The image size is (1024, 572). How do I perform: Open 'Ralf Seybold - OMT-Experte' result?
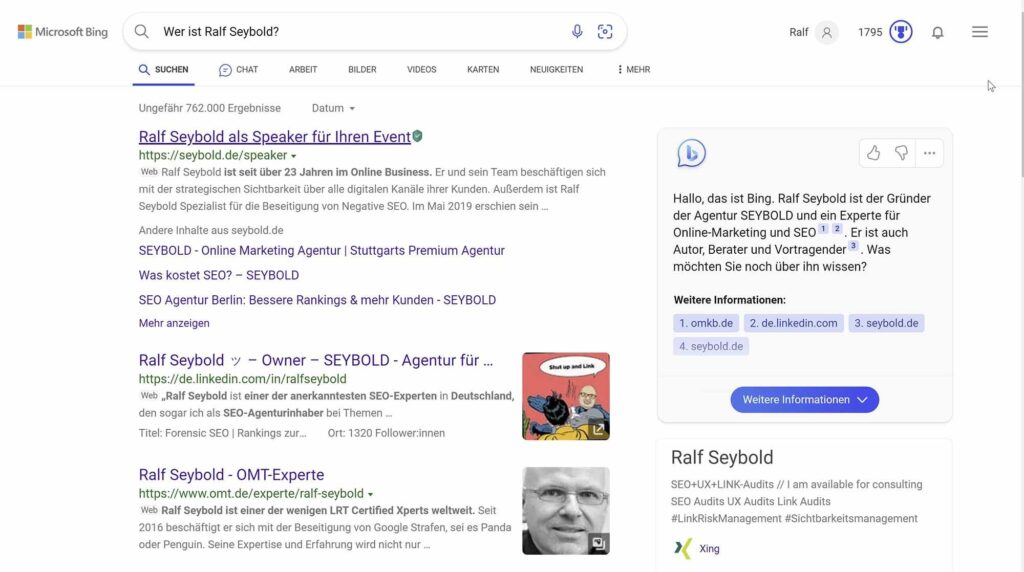[x=231, y=475]
